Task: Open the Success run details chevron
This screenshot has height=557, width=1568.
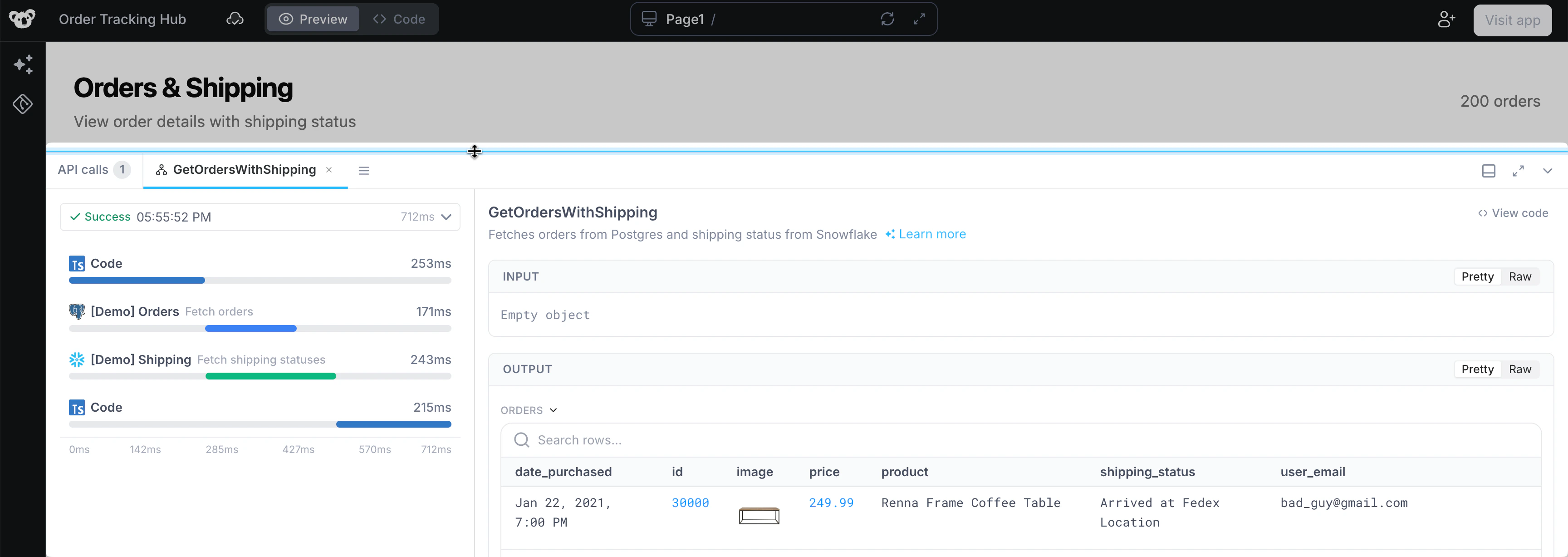Action: click(446, 217)
